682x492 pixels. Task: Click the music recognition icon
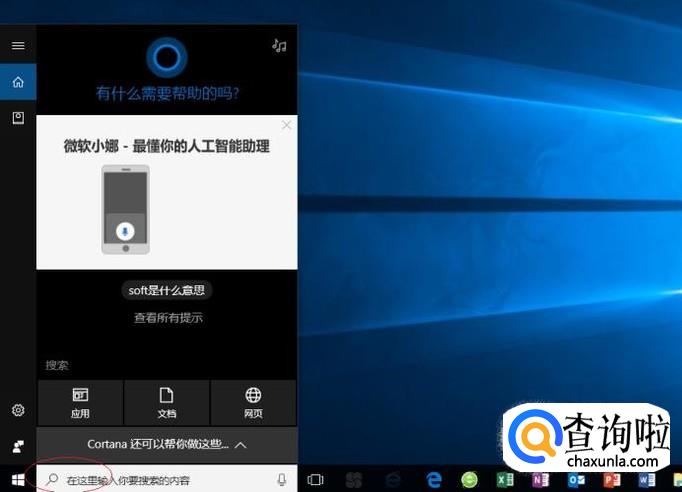point(279,45)
